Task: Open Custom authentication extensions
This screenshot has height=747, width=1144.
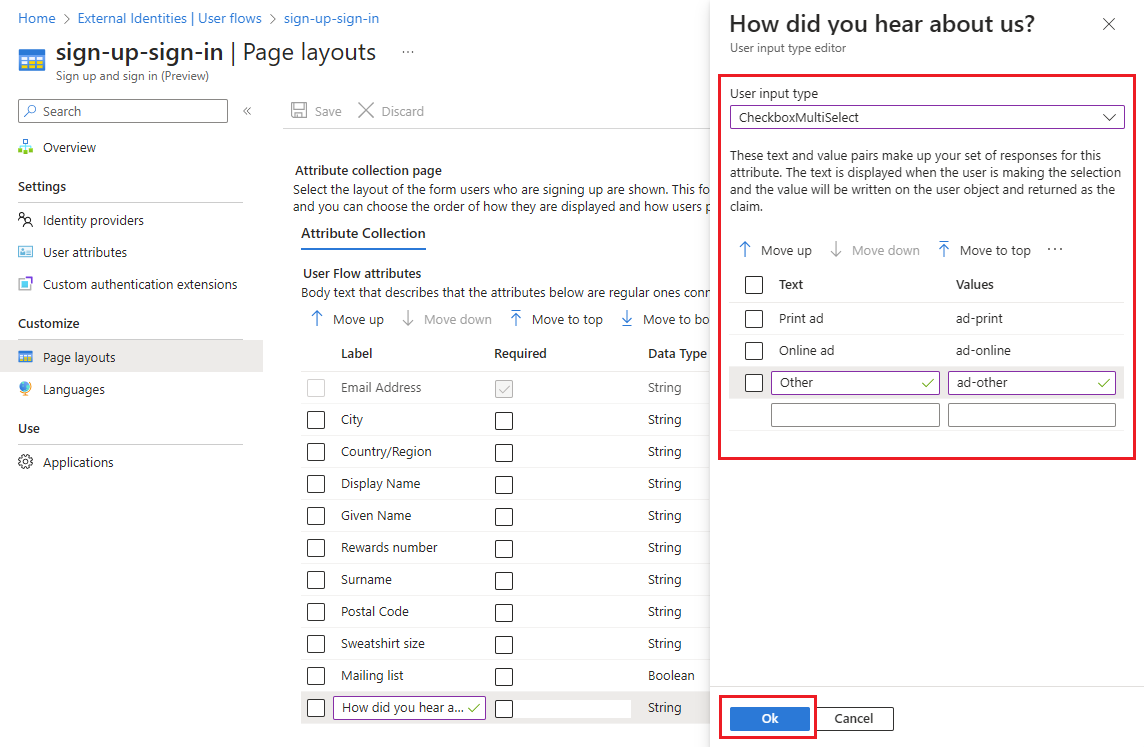Action: pyautogui.click(x=139, y=284)
